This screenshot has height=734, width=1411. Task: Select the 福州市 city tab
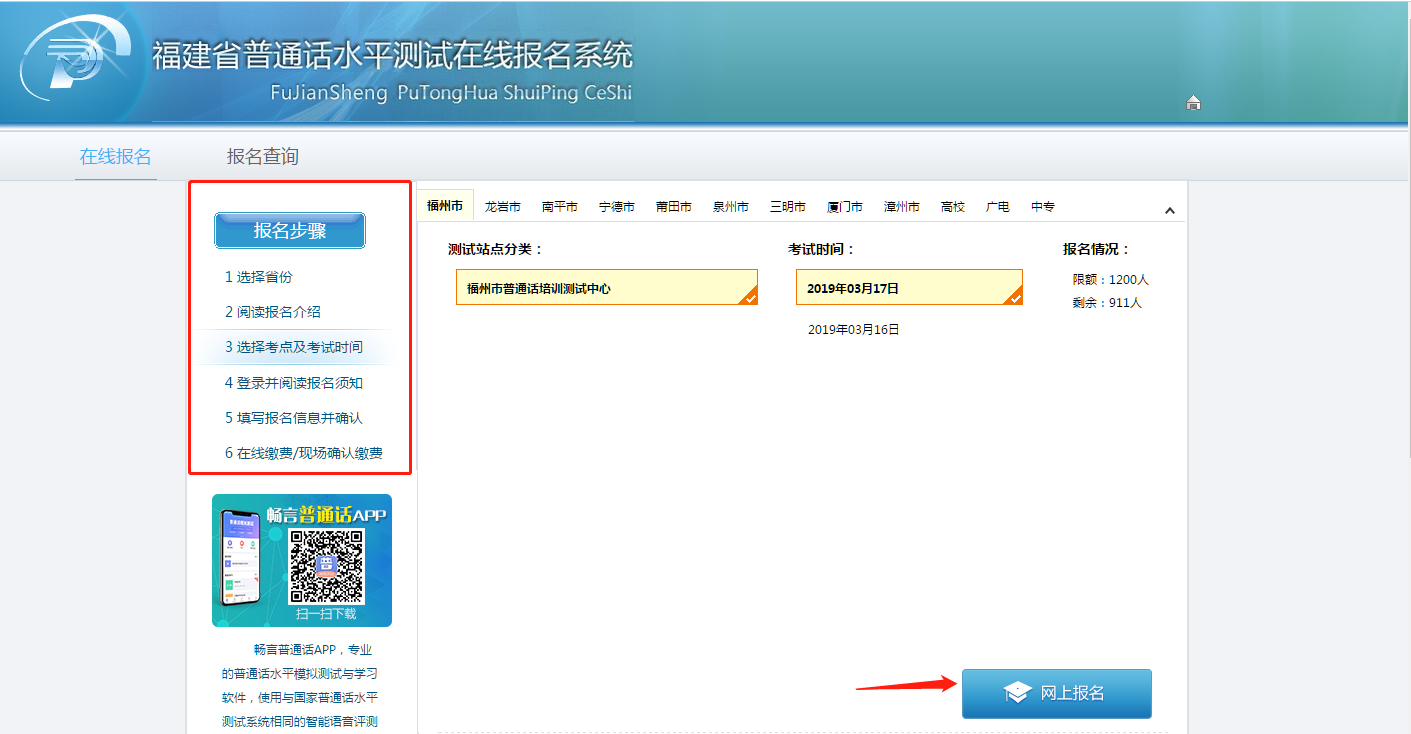tap(445, 206)
